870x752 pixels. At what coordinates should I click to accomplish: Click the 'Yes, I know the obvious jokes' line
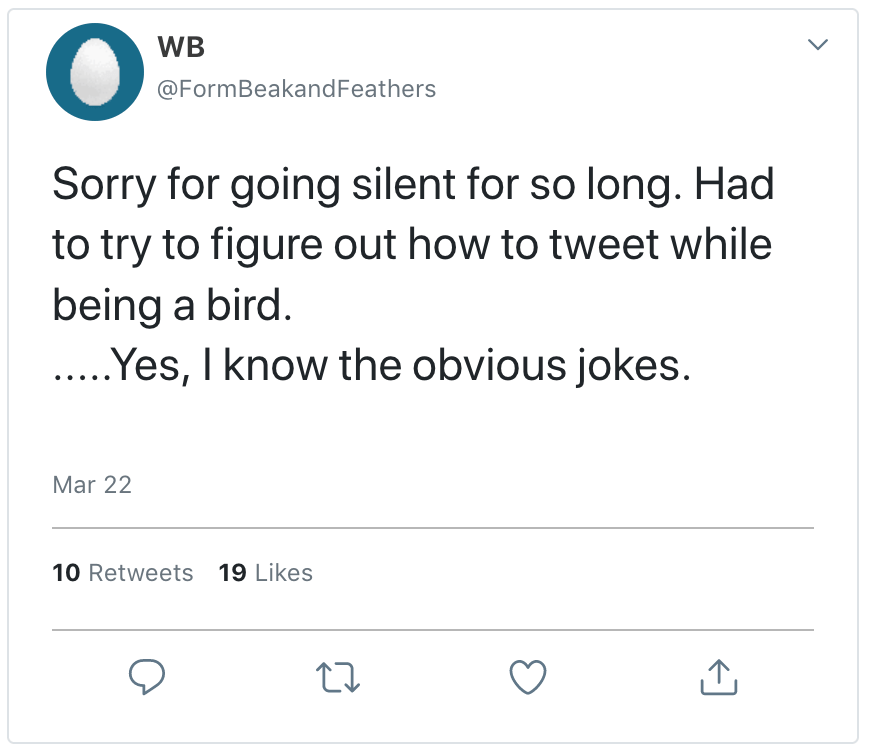pyautogui.click(x=371, y=367)
